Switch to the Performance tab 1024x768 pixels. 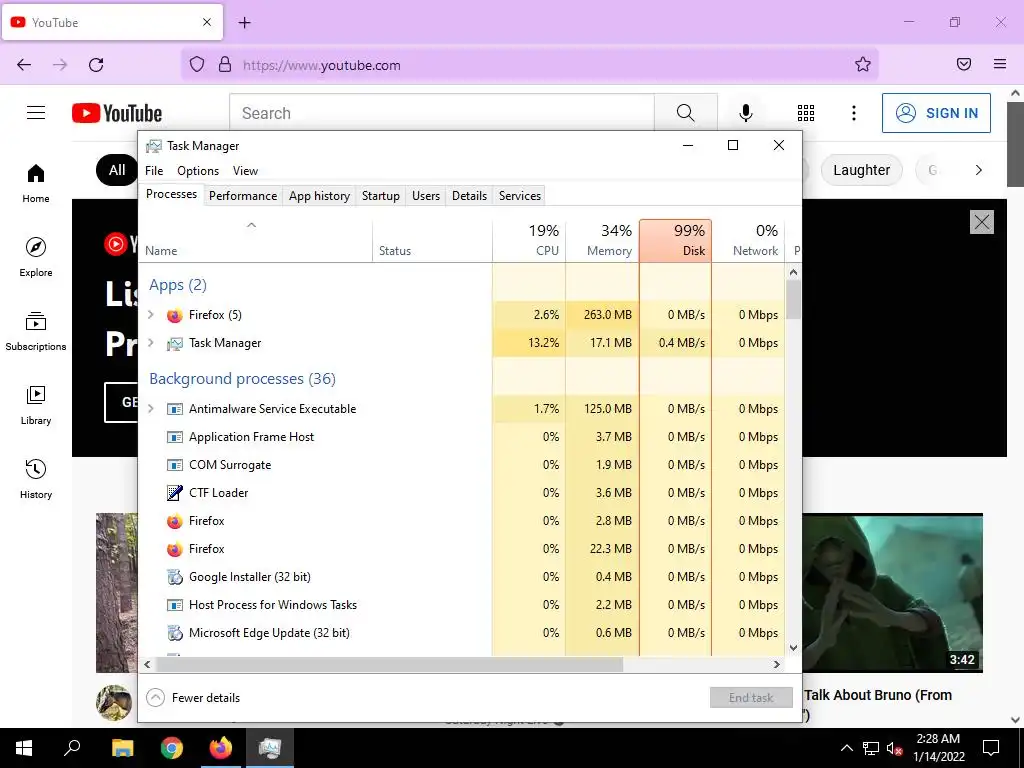tap(243, 196)
